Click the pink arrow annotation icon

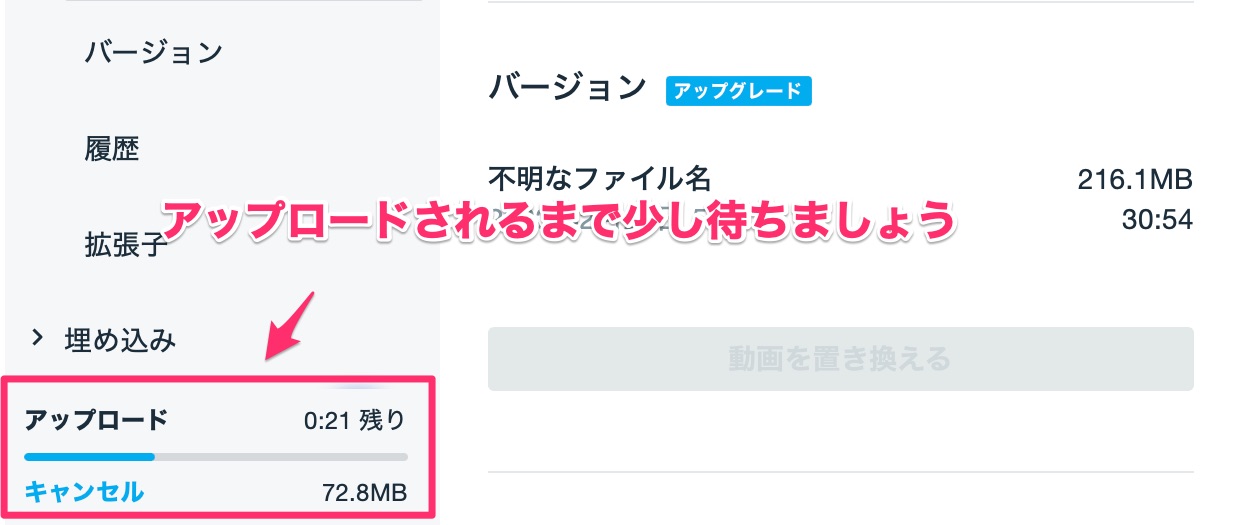290,325
